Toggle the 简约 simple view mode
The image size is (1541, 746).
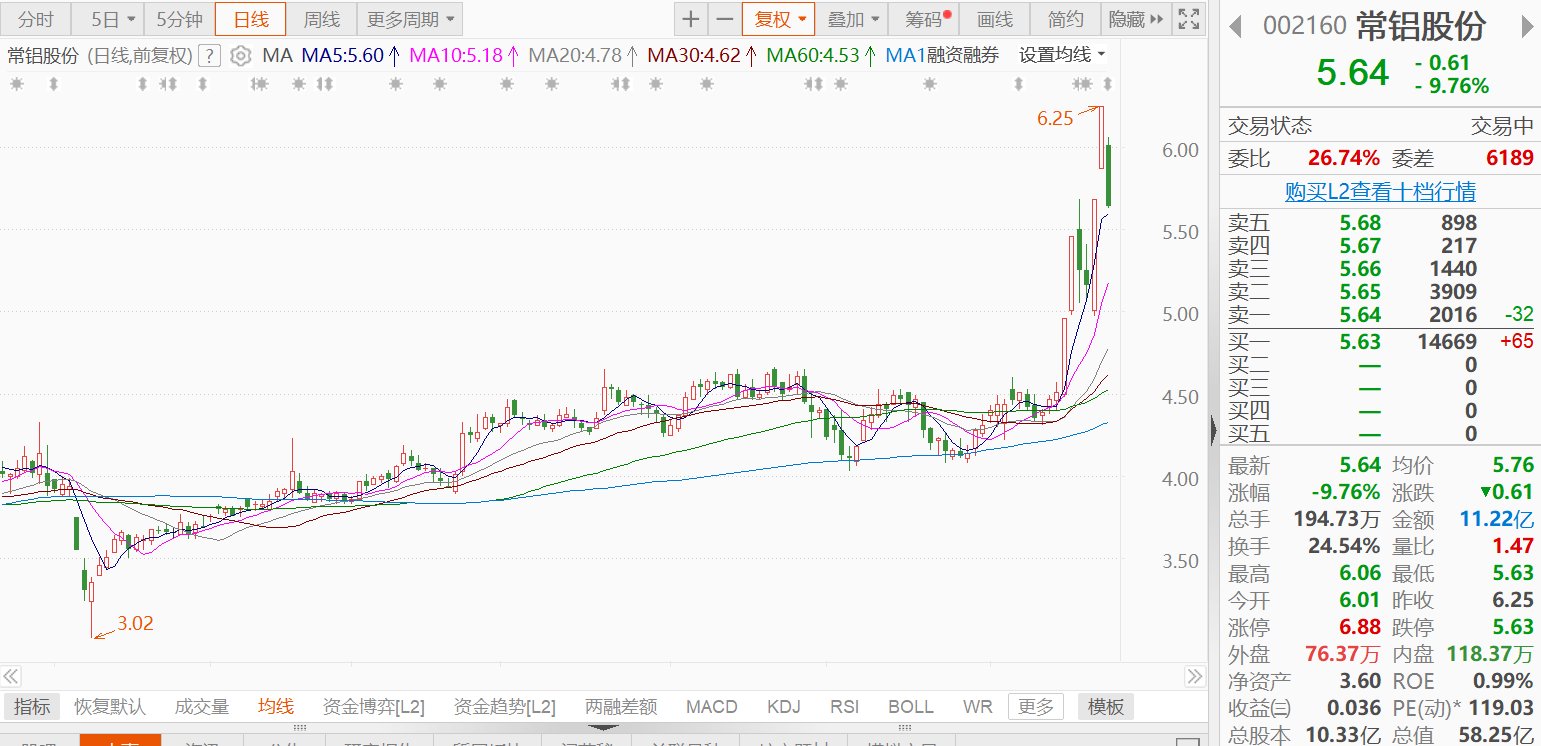click(x=1065, y=19)
